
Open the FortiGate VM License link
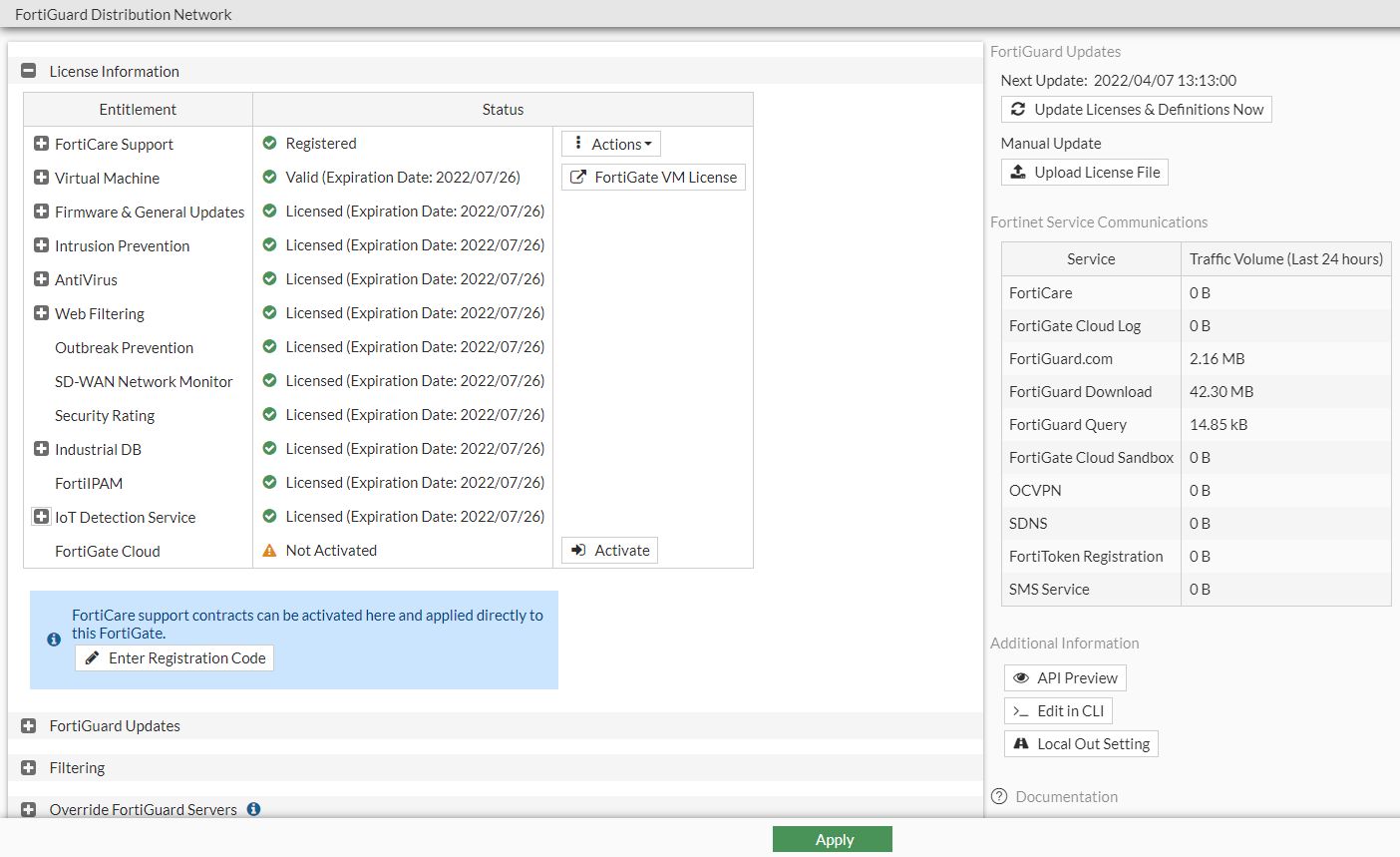click(653, 178)
